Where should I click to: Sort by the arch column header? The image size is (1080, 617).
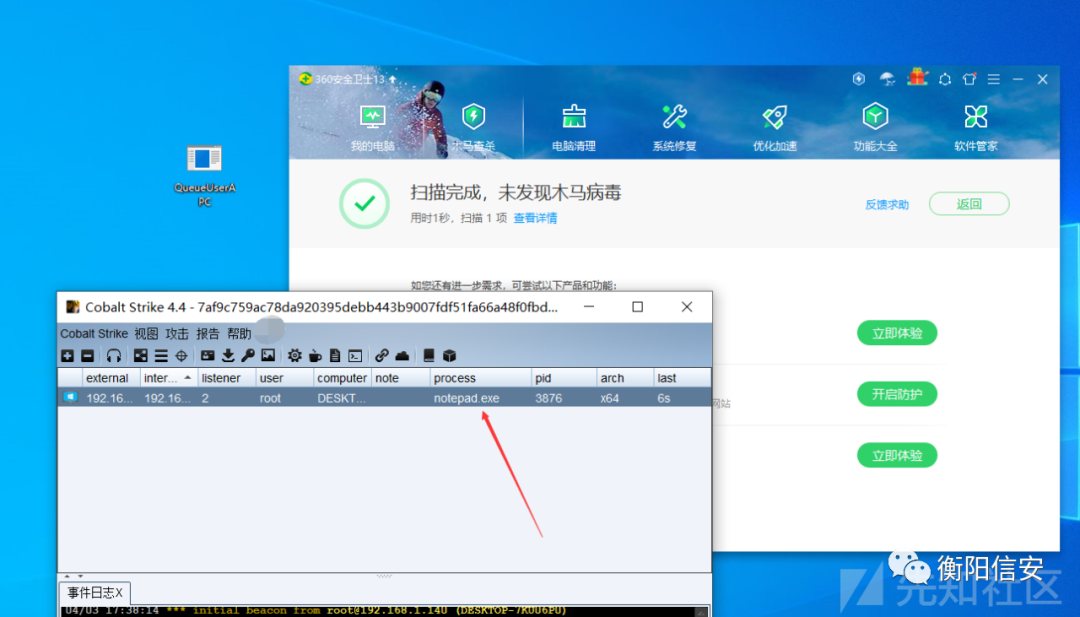pos(625,378)
